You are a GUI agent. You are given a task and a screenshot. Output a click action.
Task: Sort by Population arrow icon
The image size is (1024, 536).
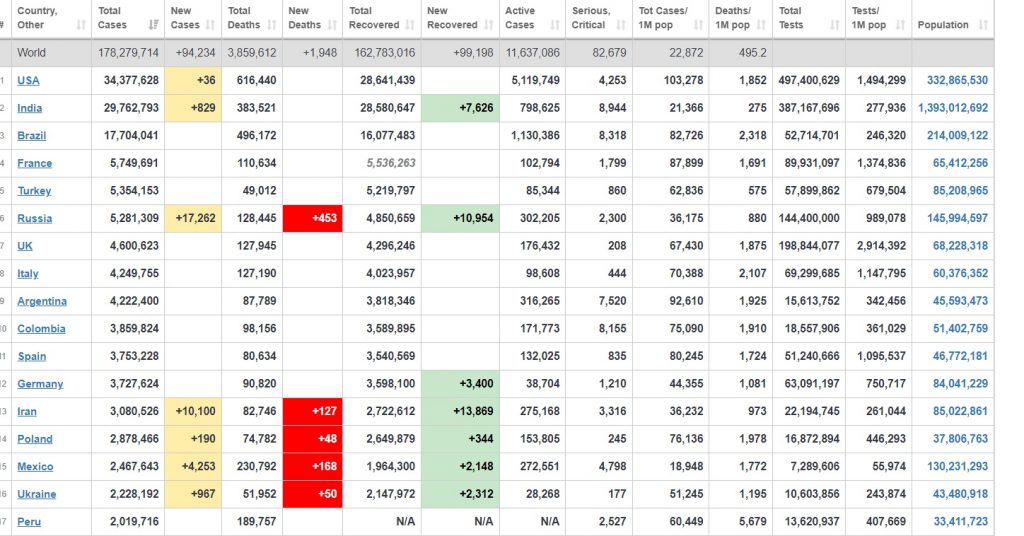click(984, 25)
